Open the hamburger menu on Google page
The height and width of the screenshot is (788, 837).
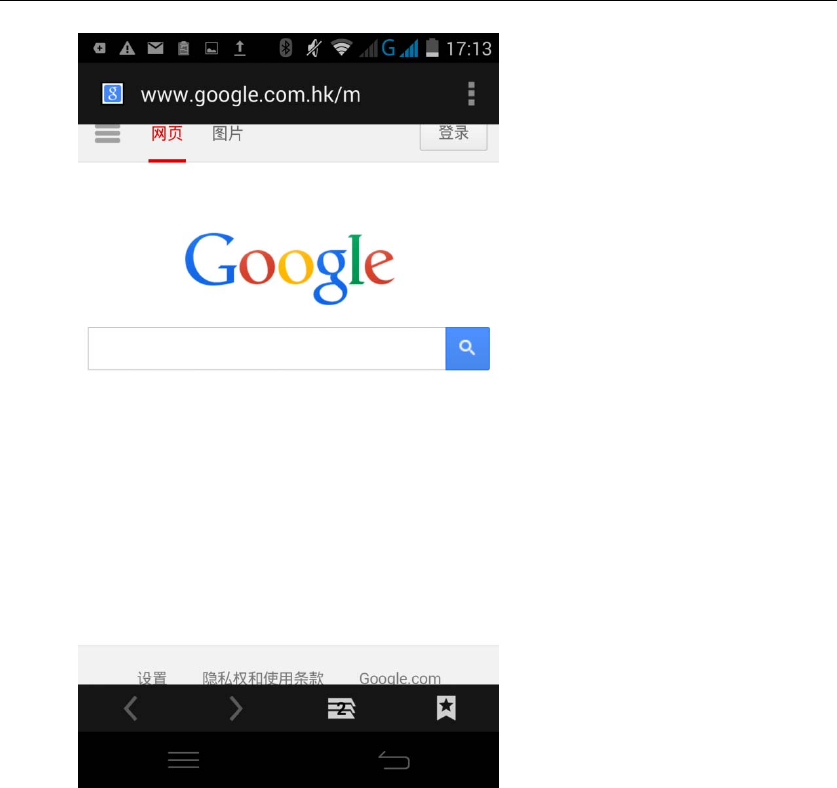[x=107, y=133]
